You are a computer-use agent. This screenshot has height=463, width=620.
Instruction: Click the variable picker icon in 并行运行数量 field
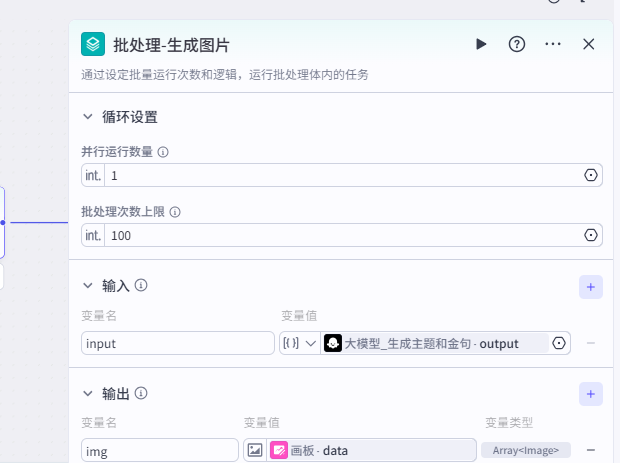pos(591,175)
